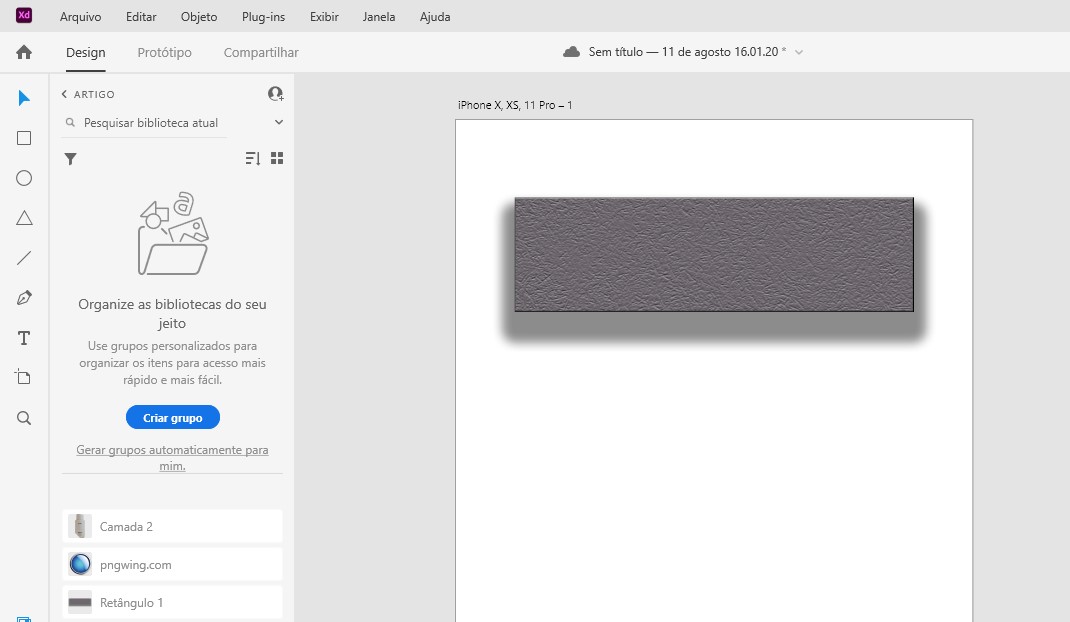Open the Plug-ins menu
This screenshot has height=622, width=1070.
(x=263, y=16)
